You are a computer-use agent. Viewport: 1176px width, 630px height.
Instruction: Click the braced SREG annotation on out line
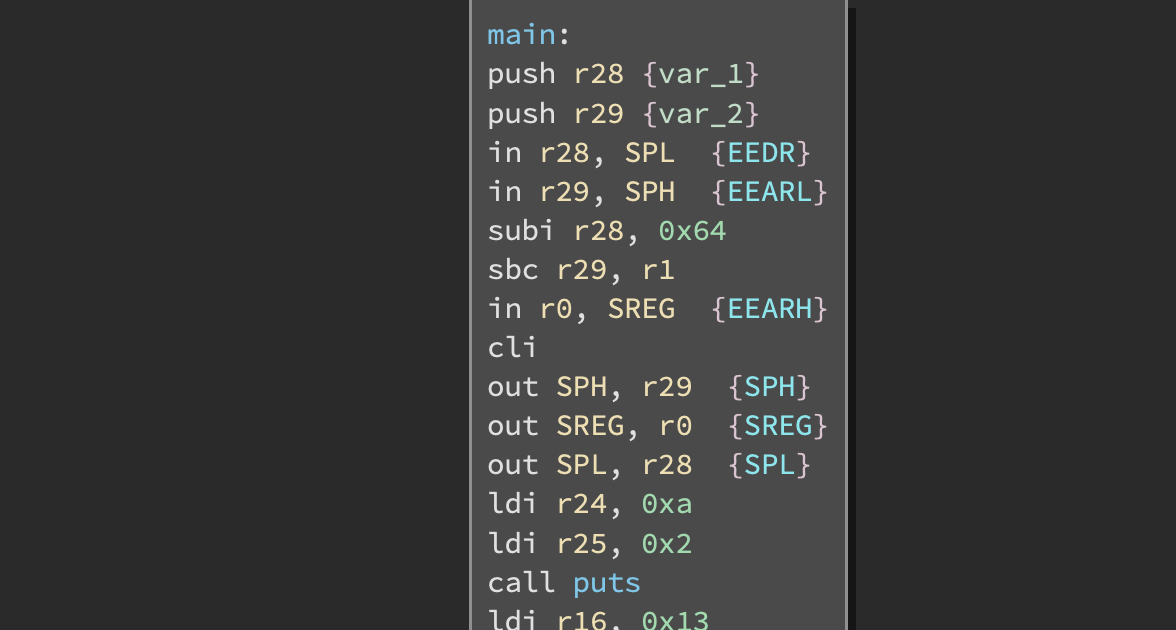778,426
